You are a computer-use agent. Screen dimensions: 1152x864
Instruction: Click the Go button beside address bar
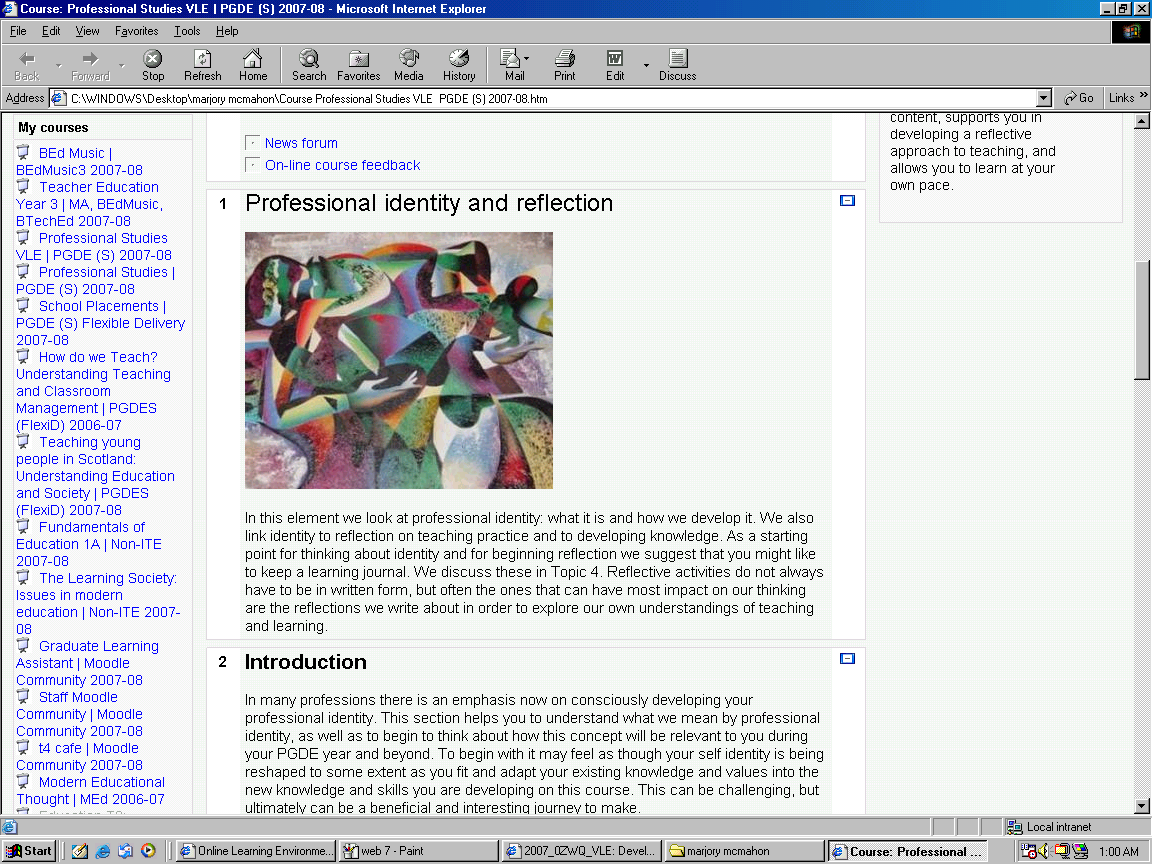click(x=1079, y=98)
